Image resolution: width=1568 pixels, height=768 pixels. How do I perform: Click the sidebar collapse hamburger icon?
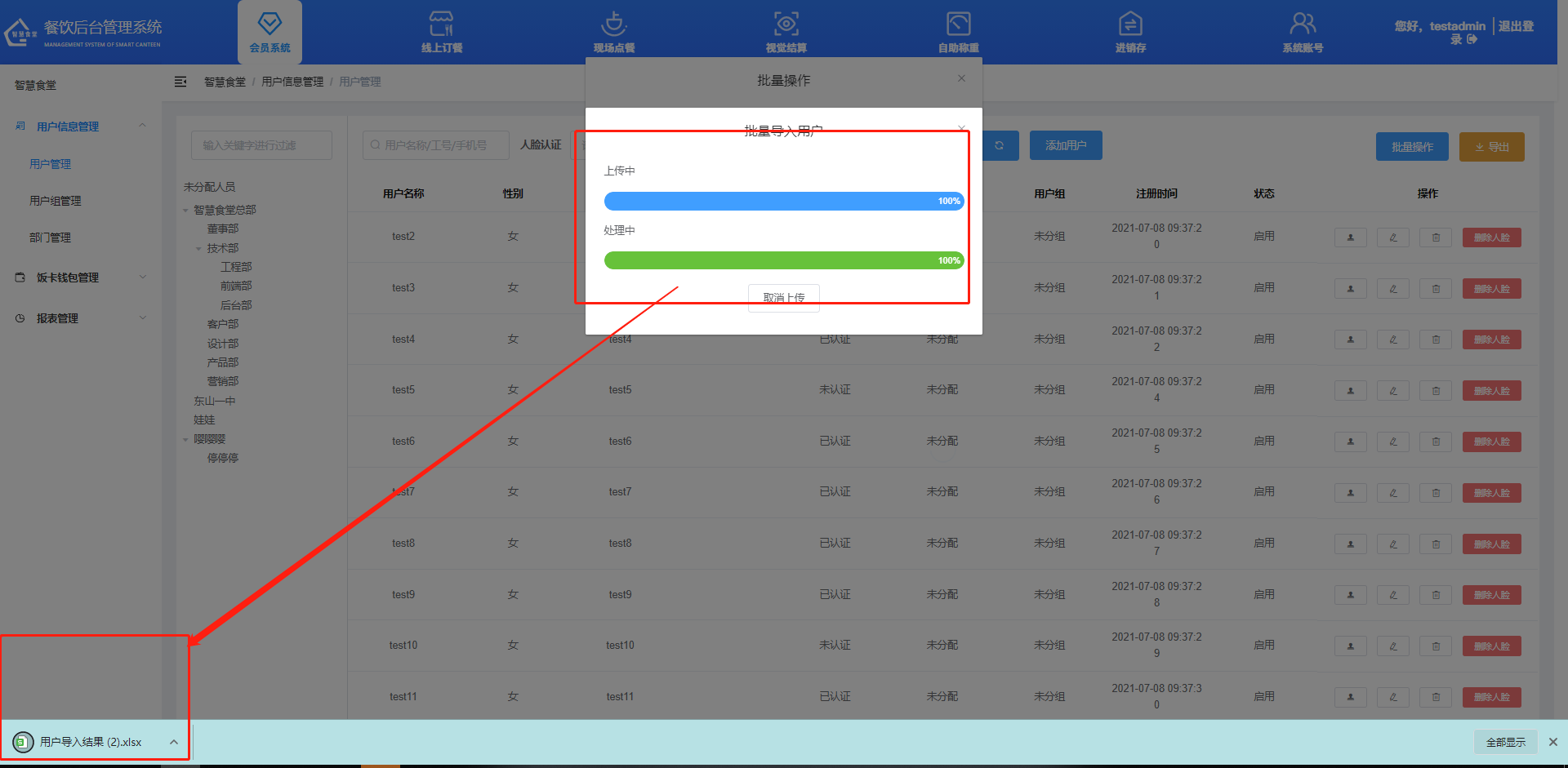[x=180, y=82]
